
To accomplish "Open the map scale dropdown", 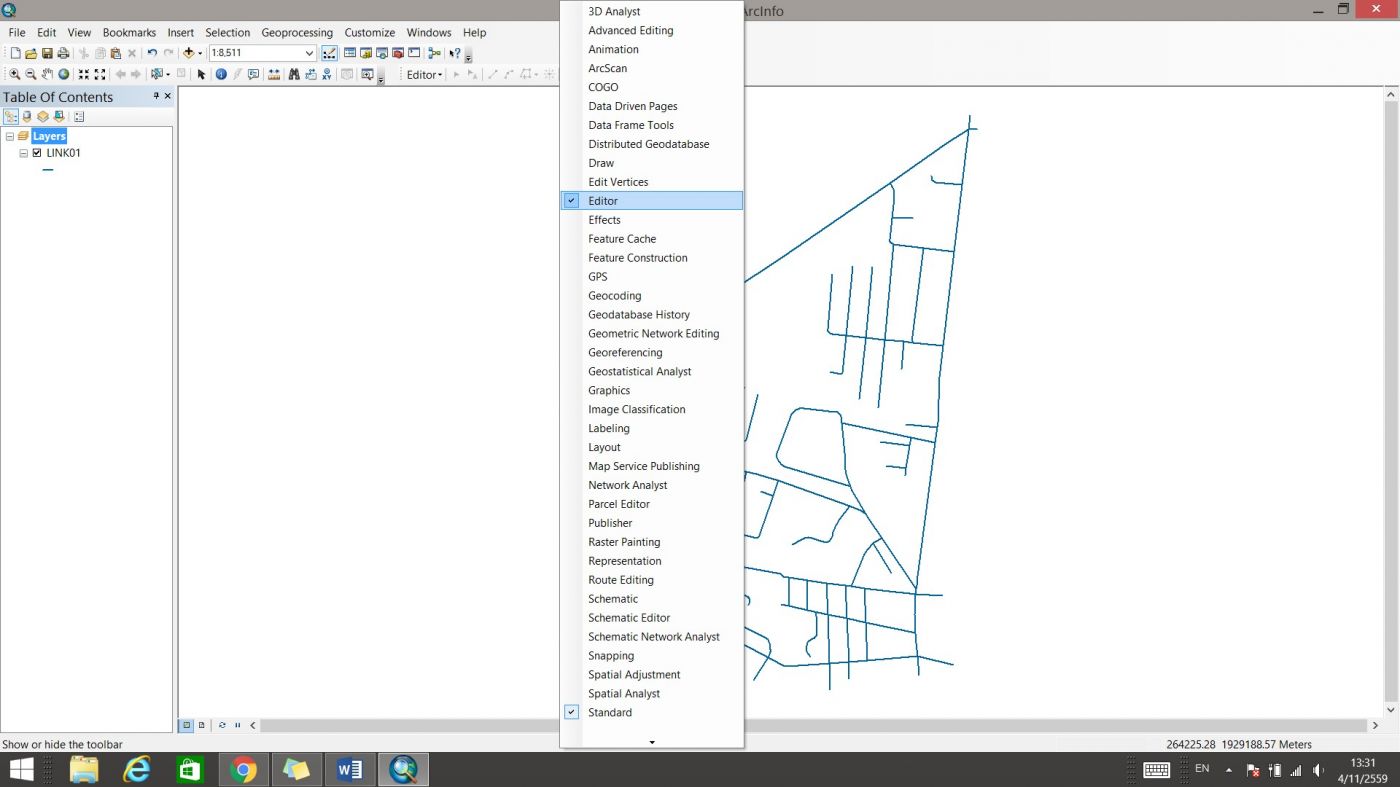I will pos(309,53).
